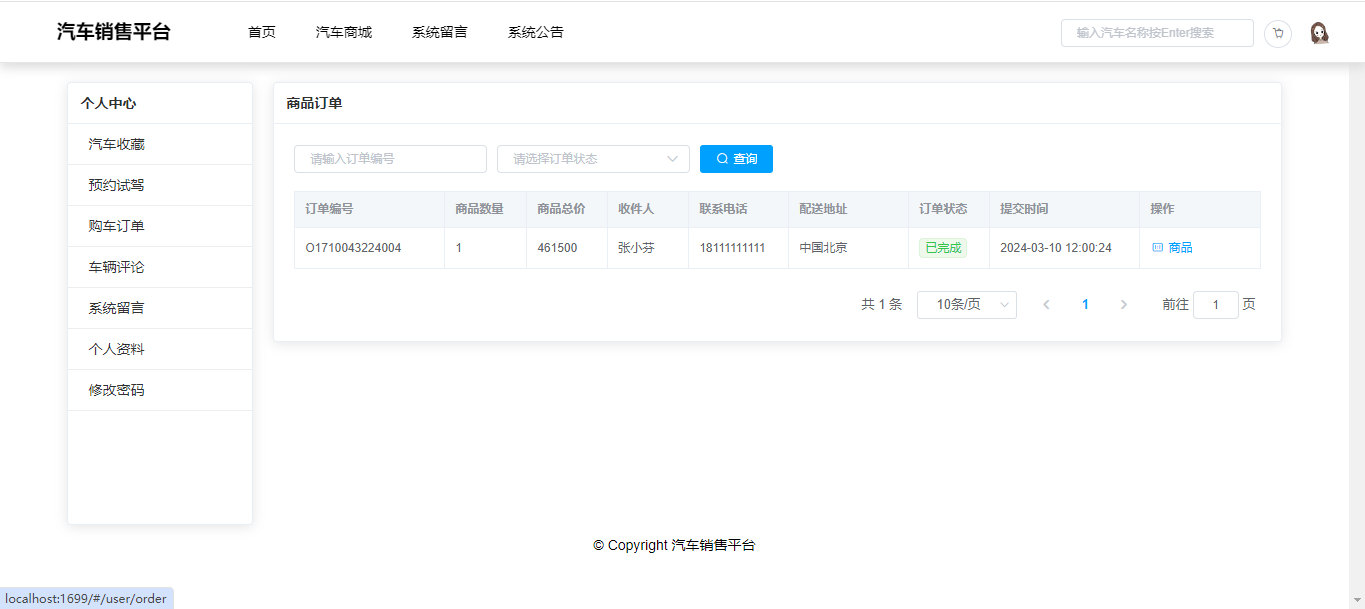Click the 商品 view icon link
1365x609 pixels.
(x=1172, y=248)
